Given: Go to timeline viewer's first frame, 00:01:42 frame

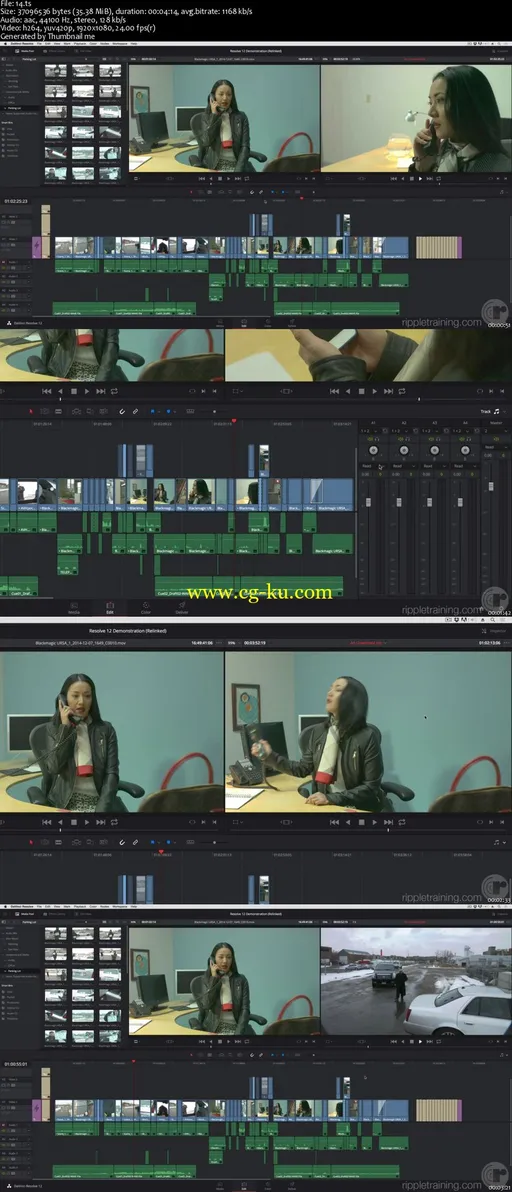Looking at the screenshot, I should click(x=333, y=391).
